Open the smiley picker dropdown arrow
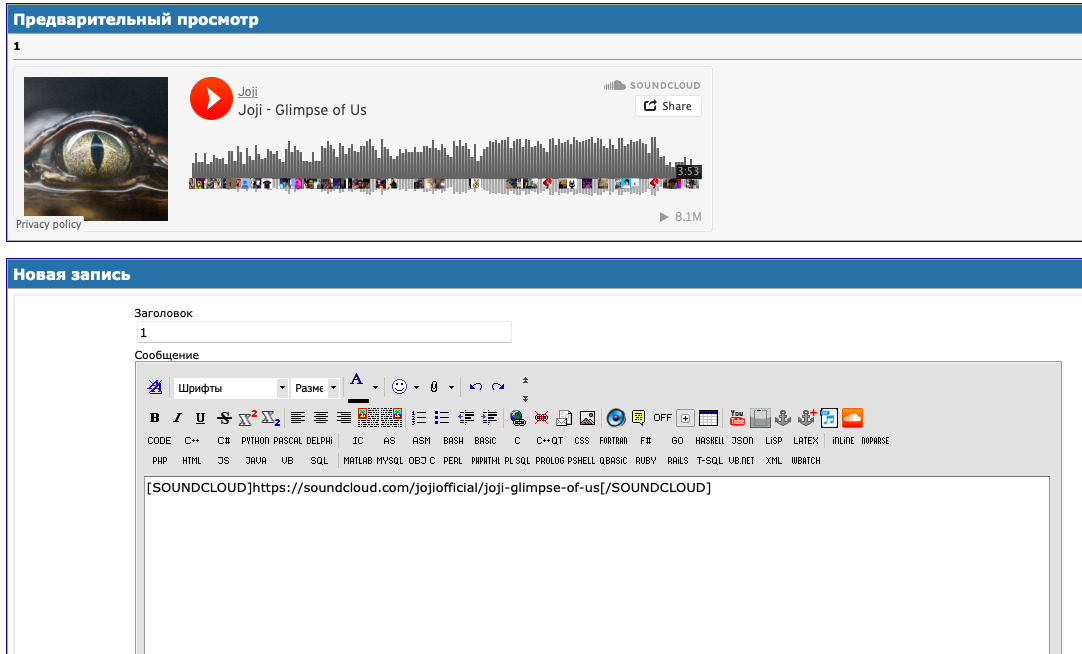 tap(416, 387)
